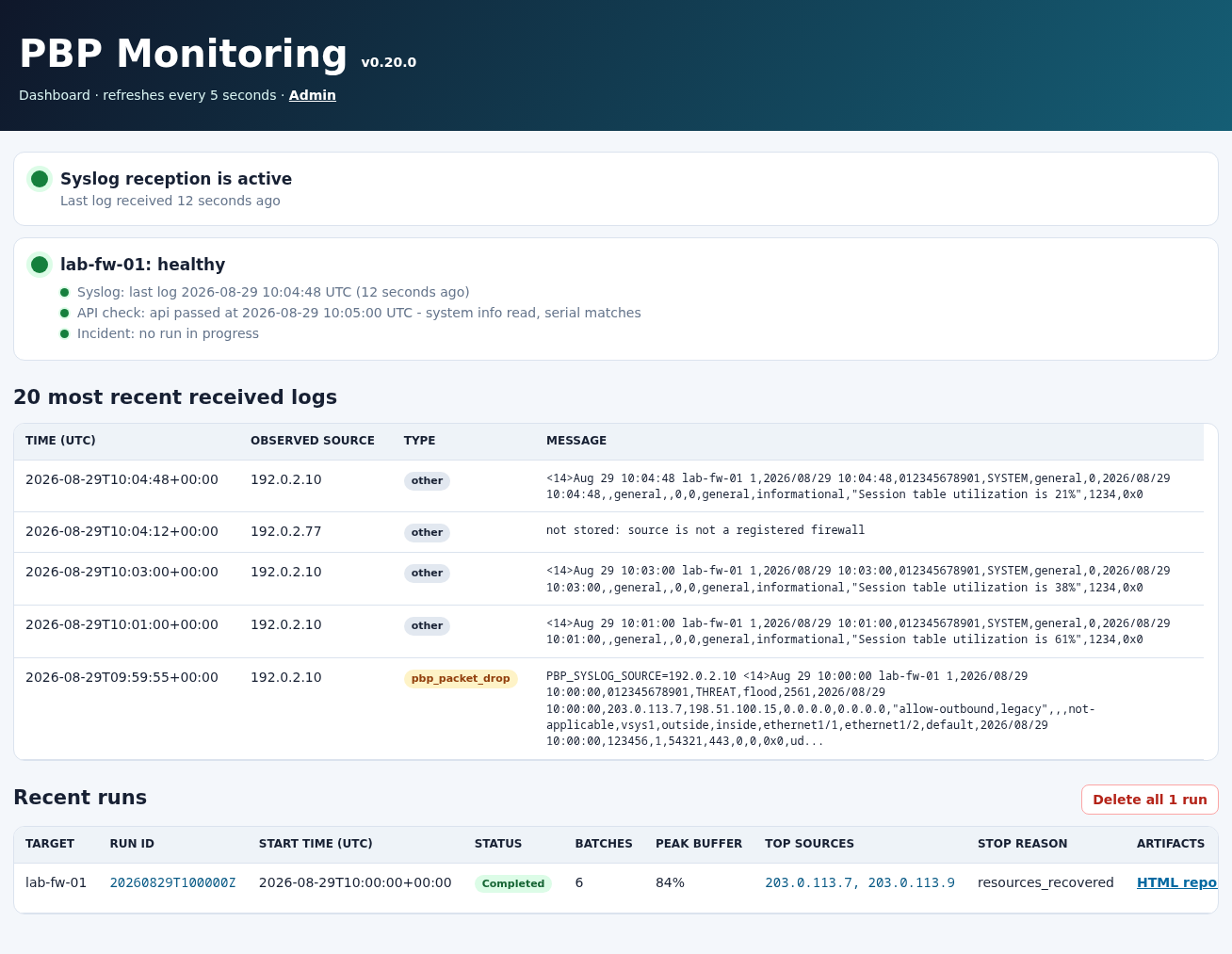Viewport: 1232px width, 954px height.
Task: Click the TOP SOURCES column header
Action: coord(809,844)
